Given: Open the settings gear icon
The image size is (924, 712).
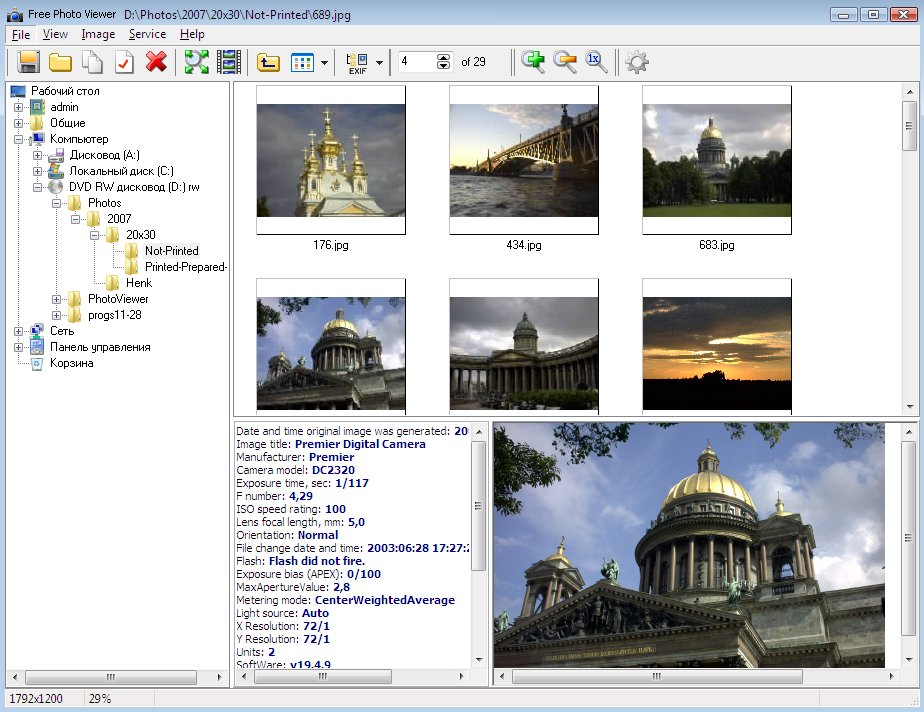Looking at the screenshot, I should 637,62.
